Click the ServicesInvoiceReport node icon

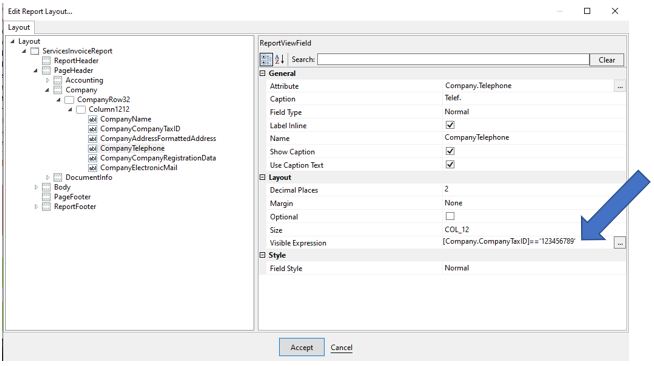click(x=35, y=51)
